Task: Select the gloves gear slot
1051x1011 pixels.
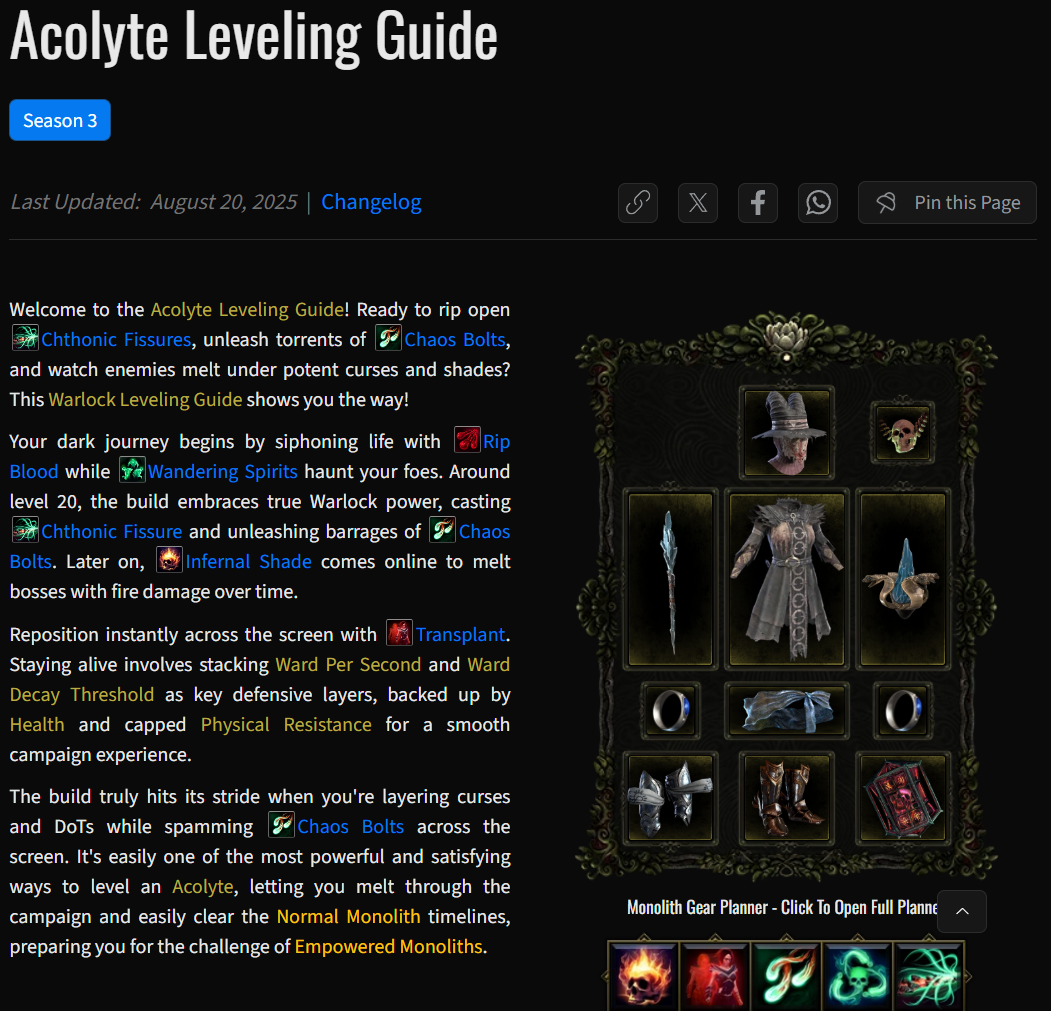Action: pyautogui.click(x=670, y=798)
